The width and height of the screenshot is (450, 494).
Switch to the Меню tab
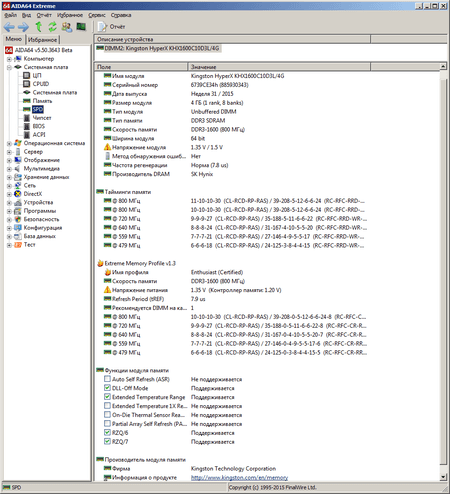click(x=14, y=39)
